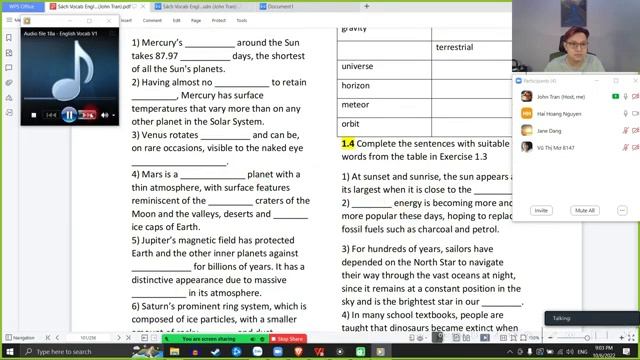Open the Edit ribbon tab
Viewport: 640px width, 360px height.
pos(176,20)
